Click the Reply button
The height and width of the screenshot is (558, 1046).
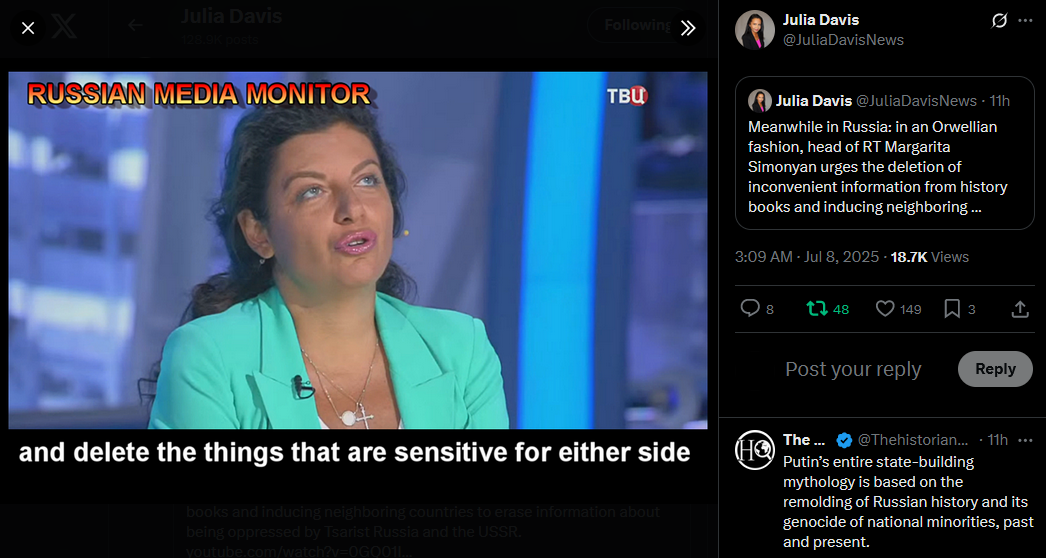point(995,369)
